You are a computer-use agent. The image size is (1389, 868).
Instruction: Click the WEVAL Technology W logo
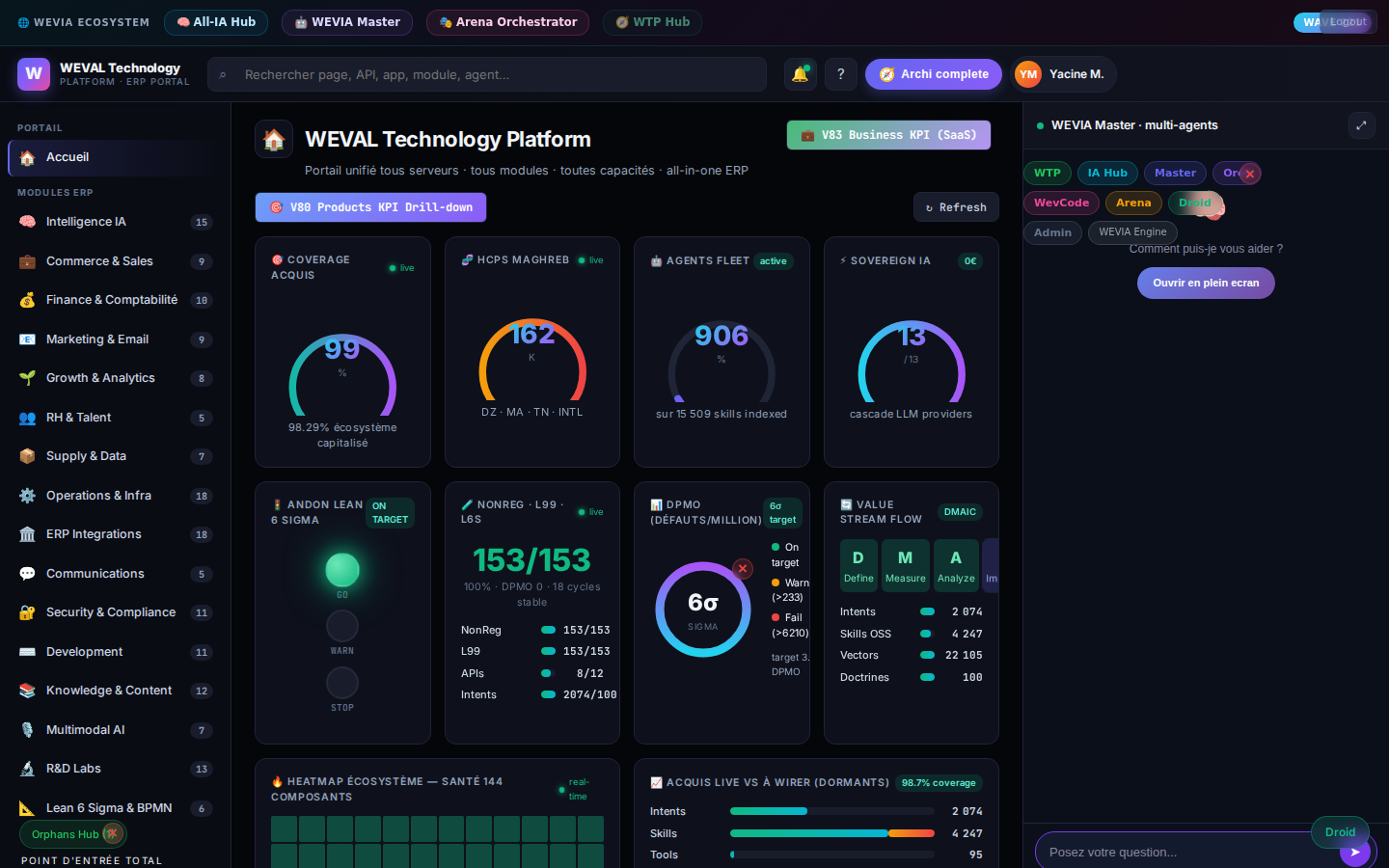[x=34, y=74]
